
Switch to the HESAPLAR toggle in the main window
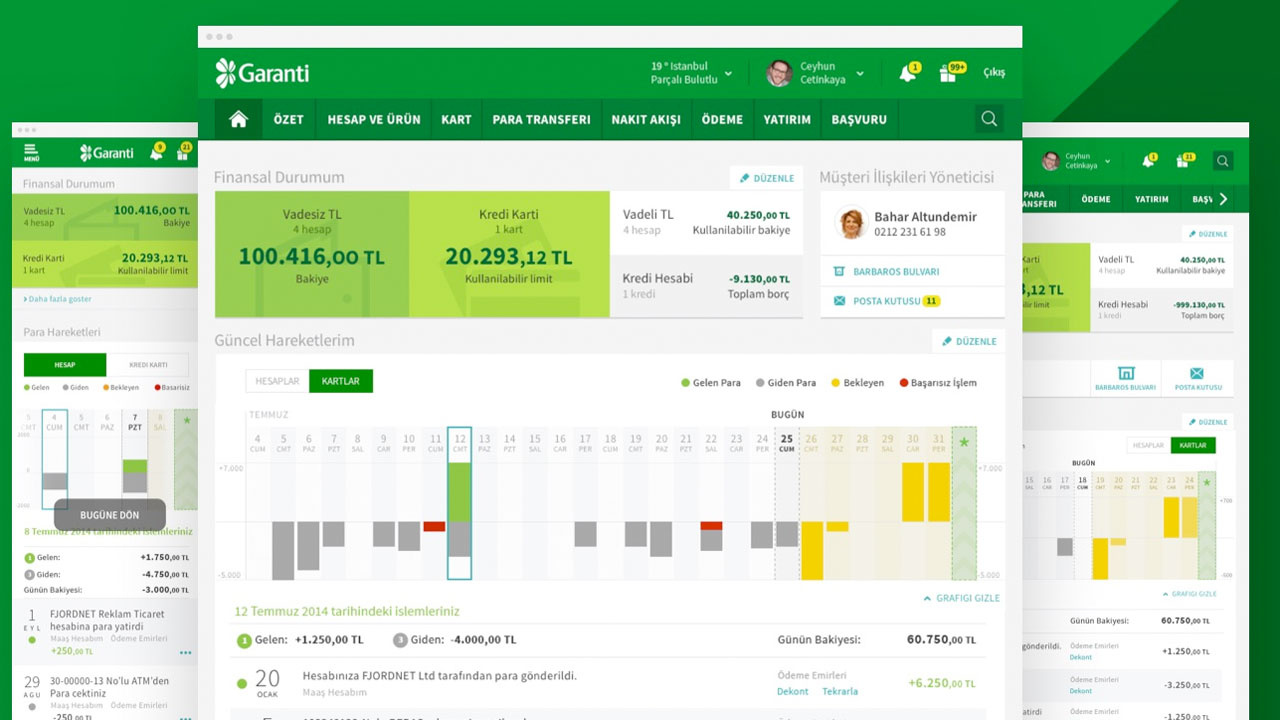[x=277, y=381]
